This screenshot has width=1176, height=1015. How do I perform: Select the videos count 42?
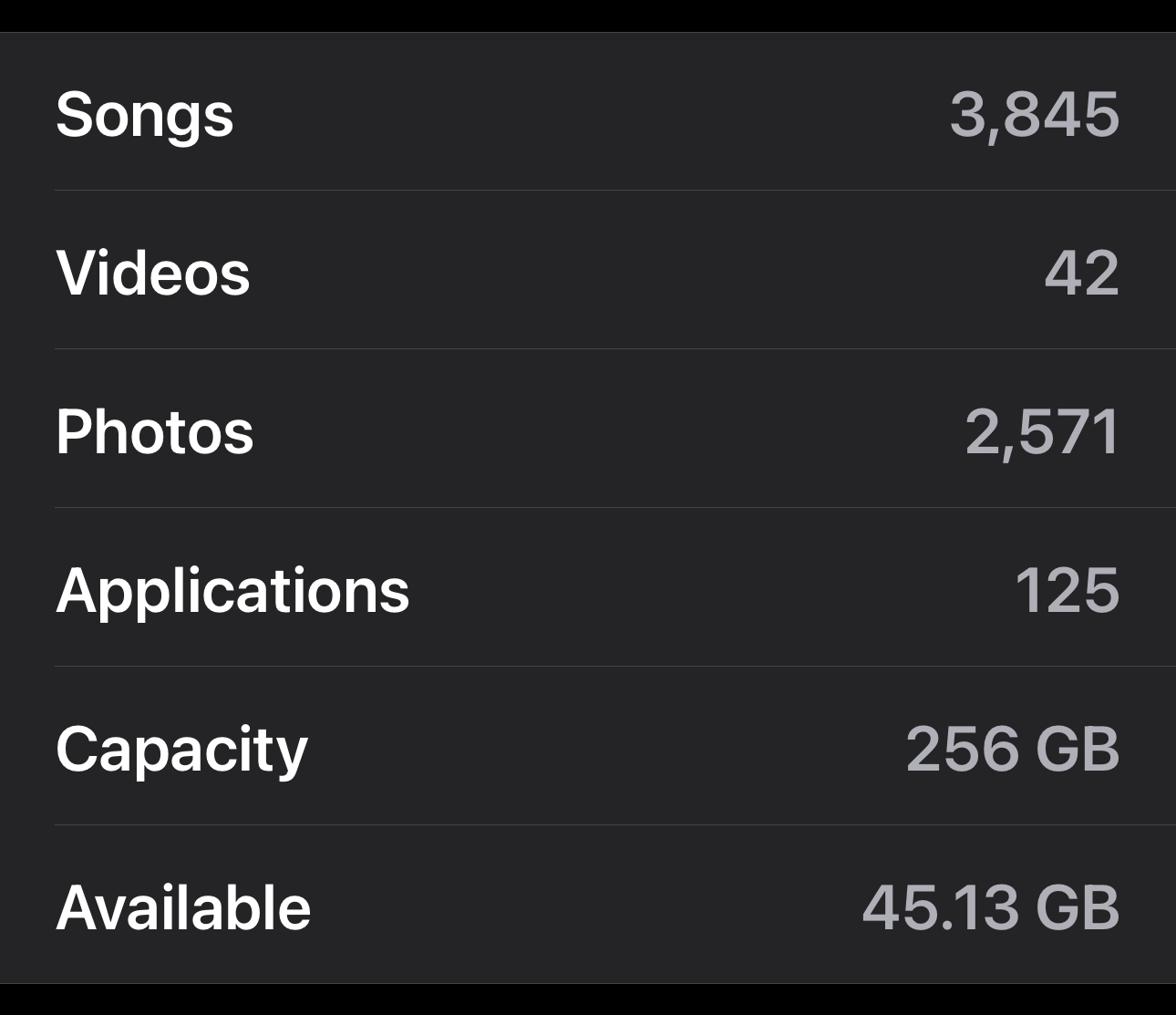1081,273
